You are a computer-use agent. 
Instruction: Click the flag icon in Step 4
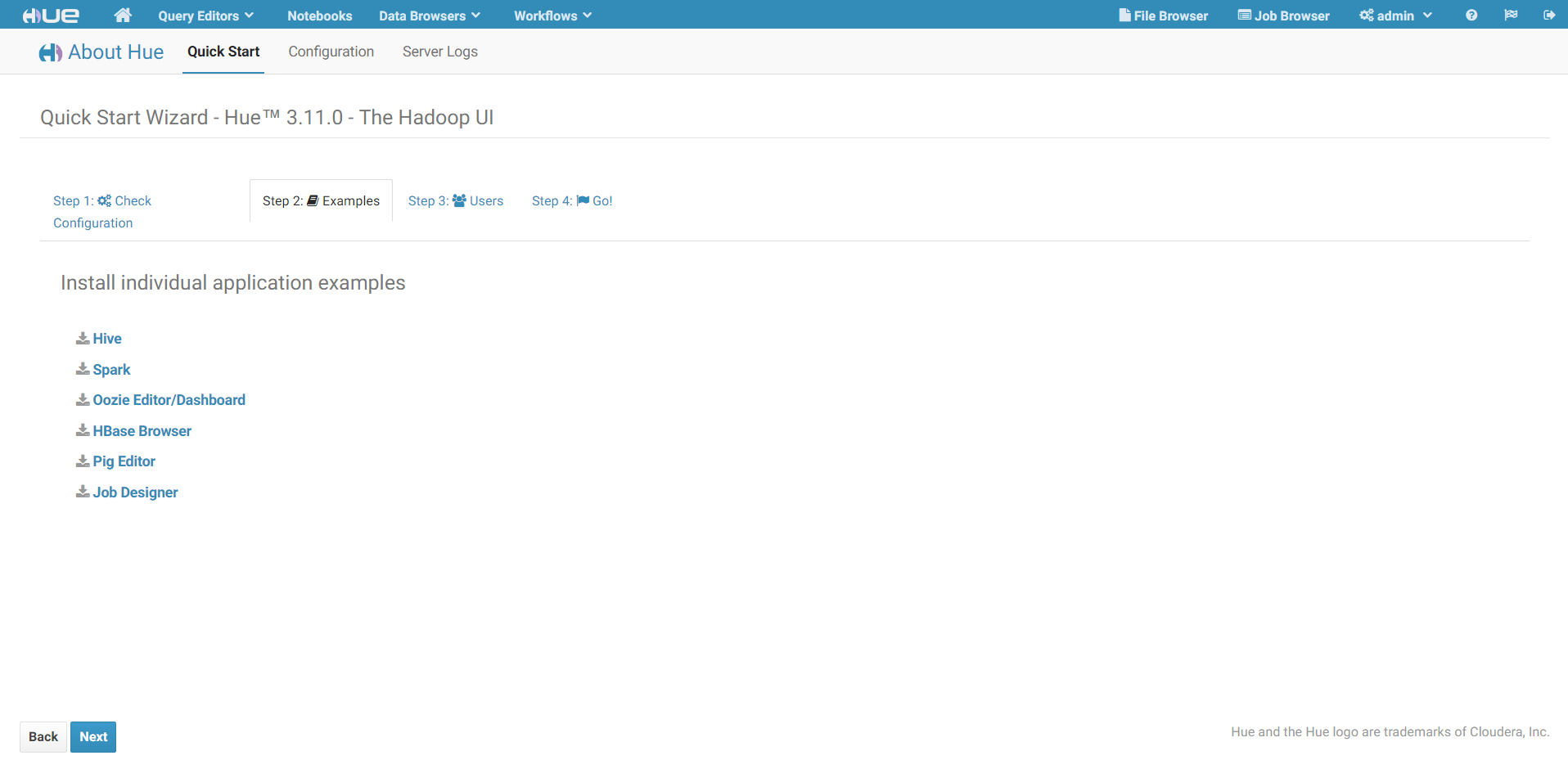(583, 200)
